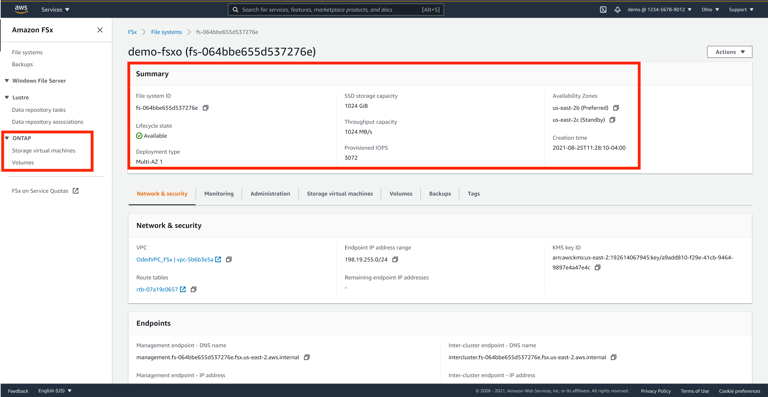Click the Multi-AZ 1 deployment type value
Viewport: 768px width, 397px height.
[x=149, y=161]
